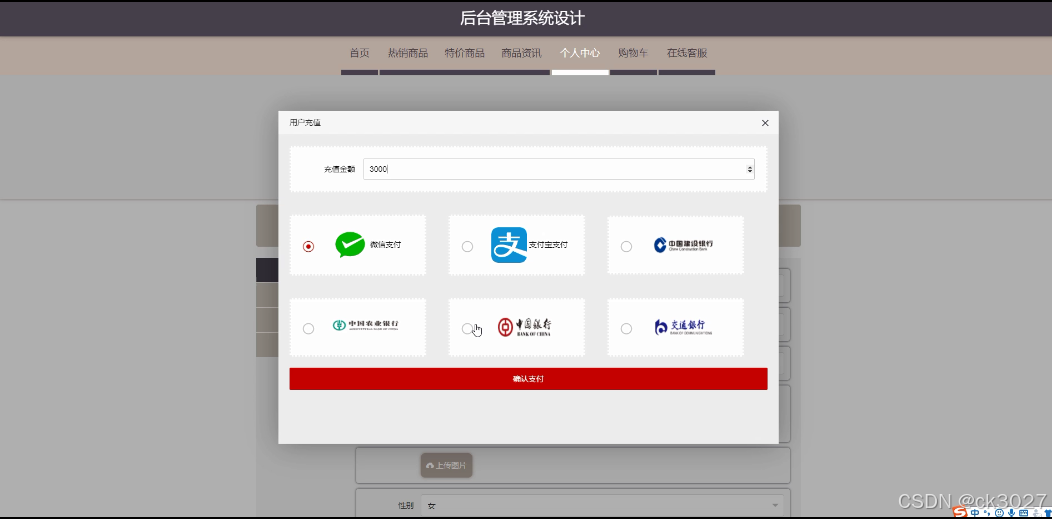Image resolution: width=1052 pixels, height=519 pixels.
Task: Select Bank of Communications radio button
Action: point(626,329)
